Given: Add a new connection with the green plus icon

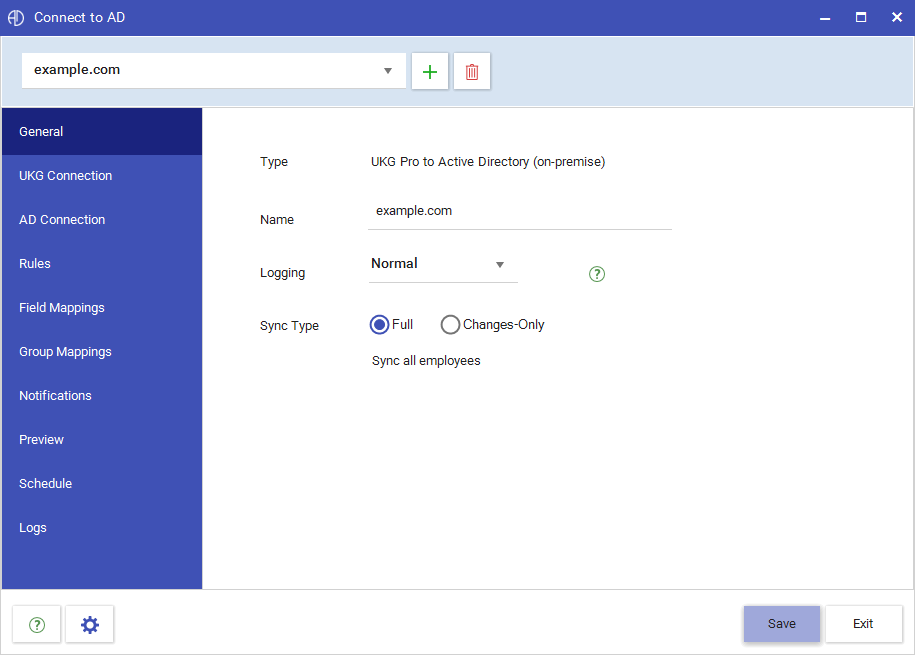Looking at the screenshot, I should tap(429, 71).
